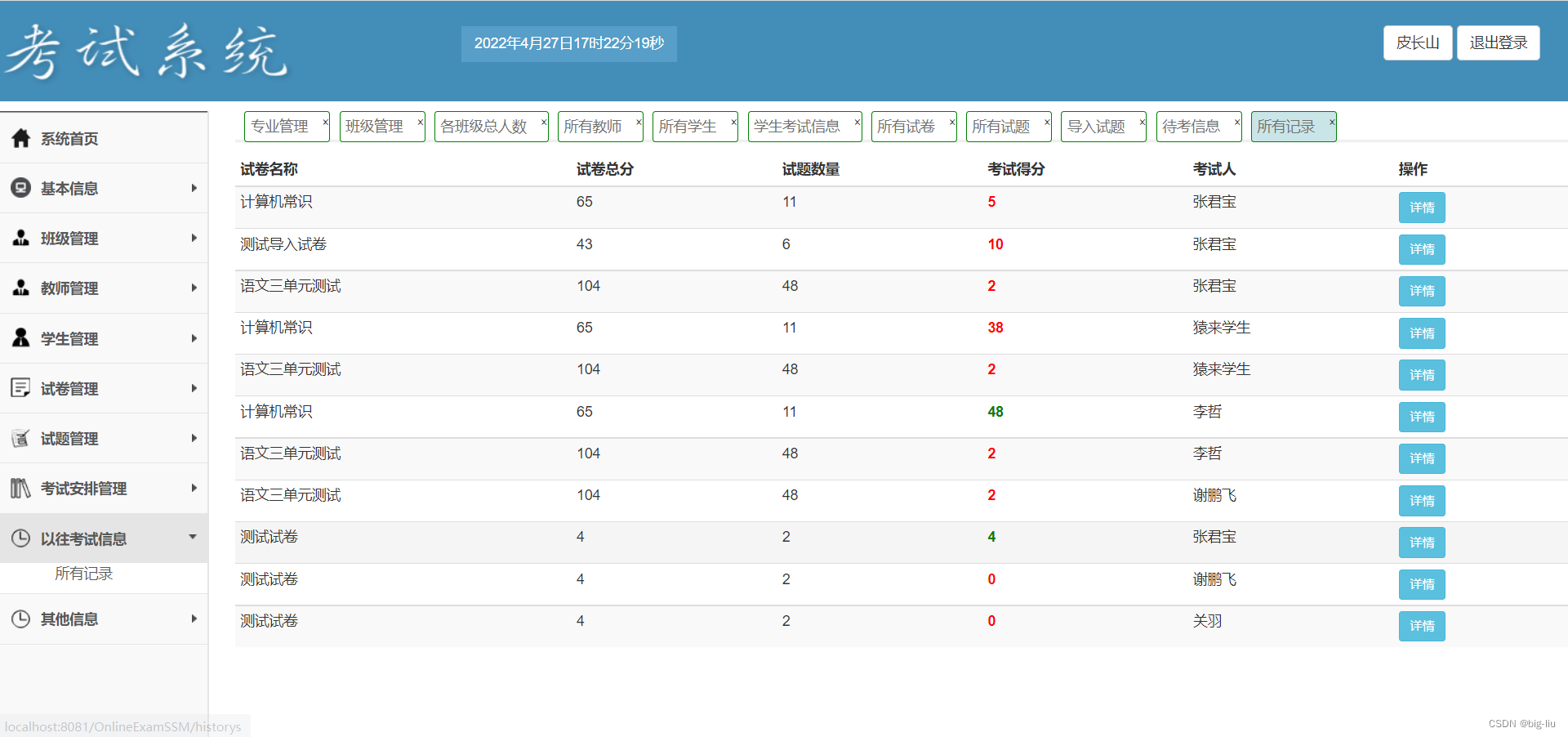The width and height of the screenshot is (1568, 737).
Task: Click the 基本信息 sidebar icon
Action: (x=21, y=188)
